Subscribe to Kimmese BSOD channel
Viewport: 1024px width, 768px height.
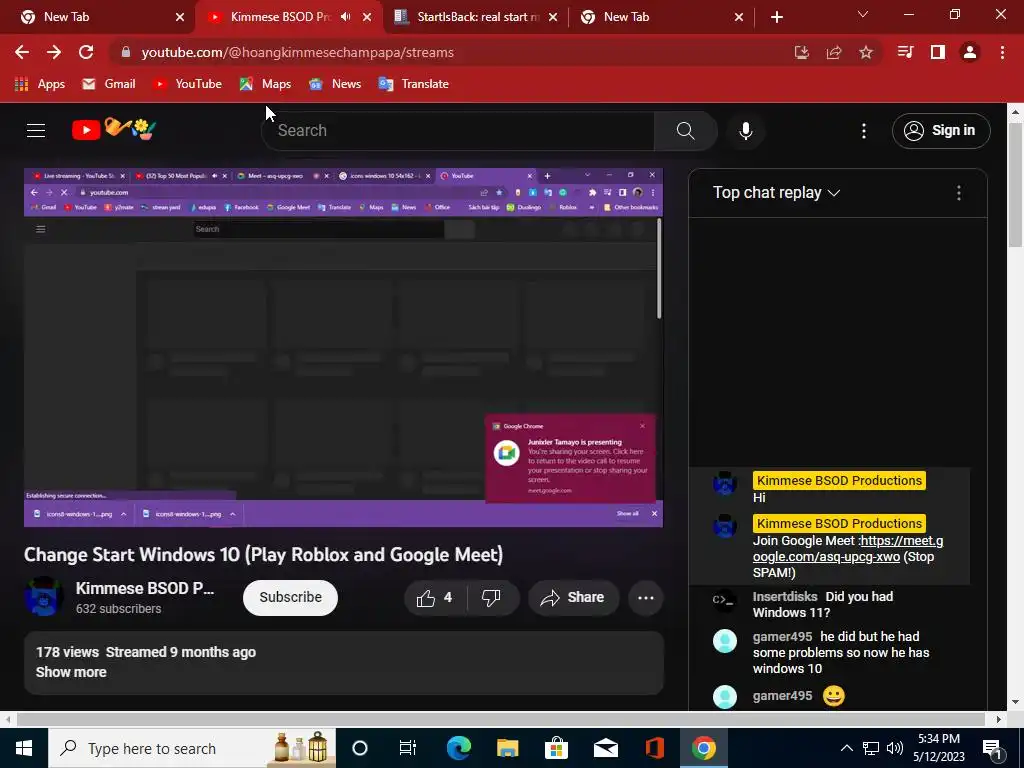click(291, 598)
